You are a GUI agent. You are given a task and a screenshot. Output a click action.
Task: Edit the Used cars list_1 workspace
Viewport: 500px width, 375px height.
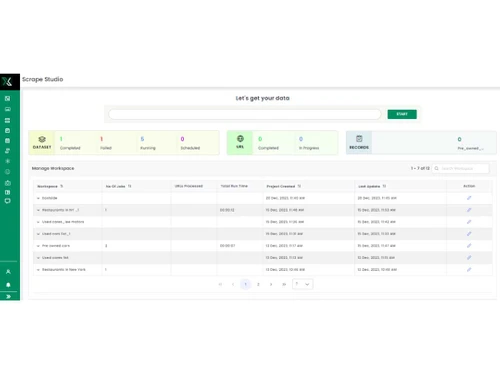tap(469, 234)
